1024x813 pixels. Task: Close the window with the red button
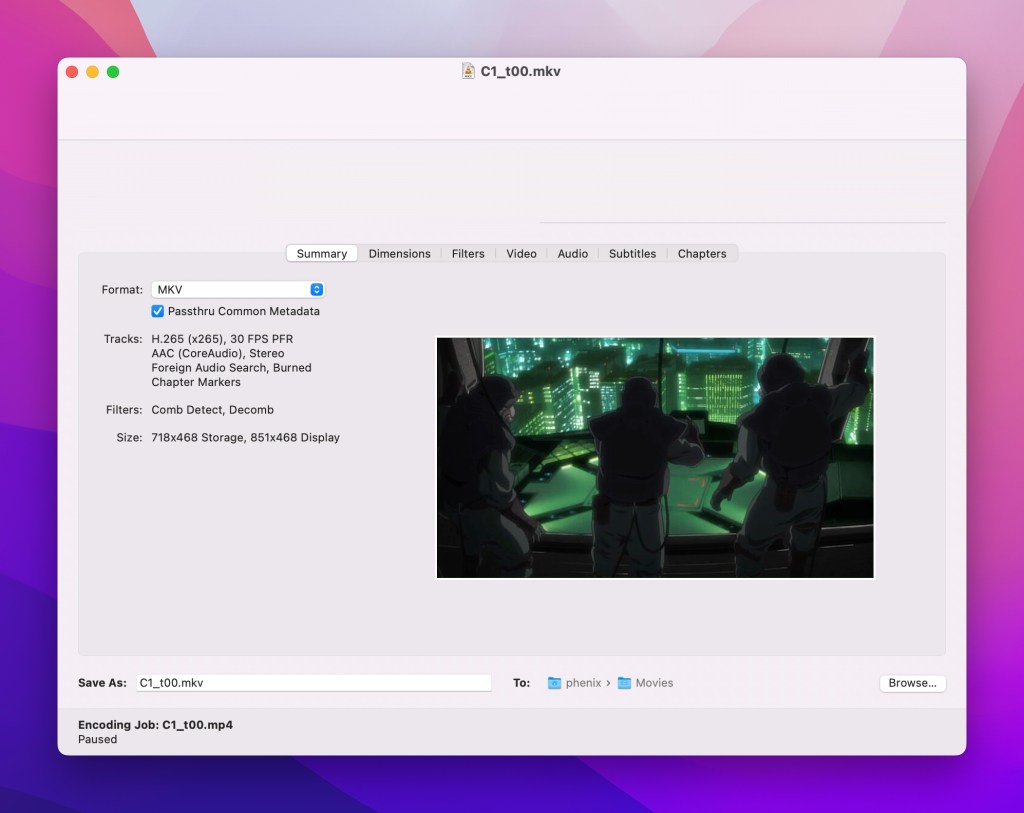point(72,72)
